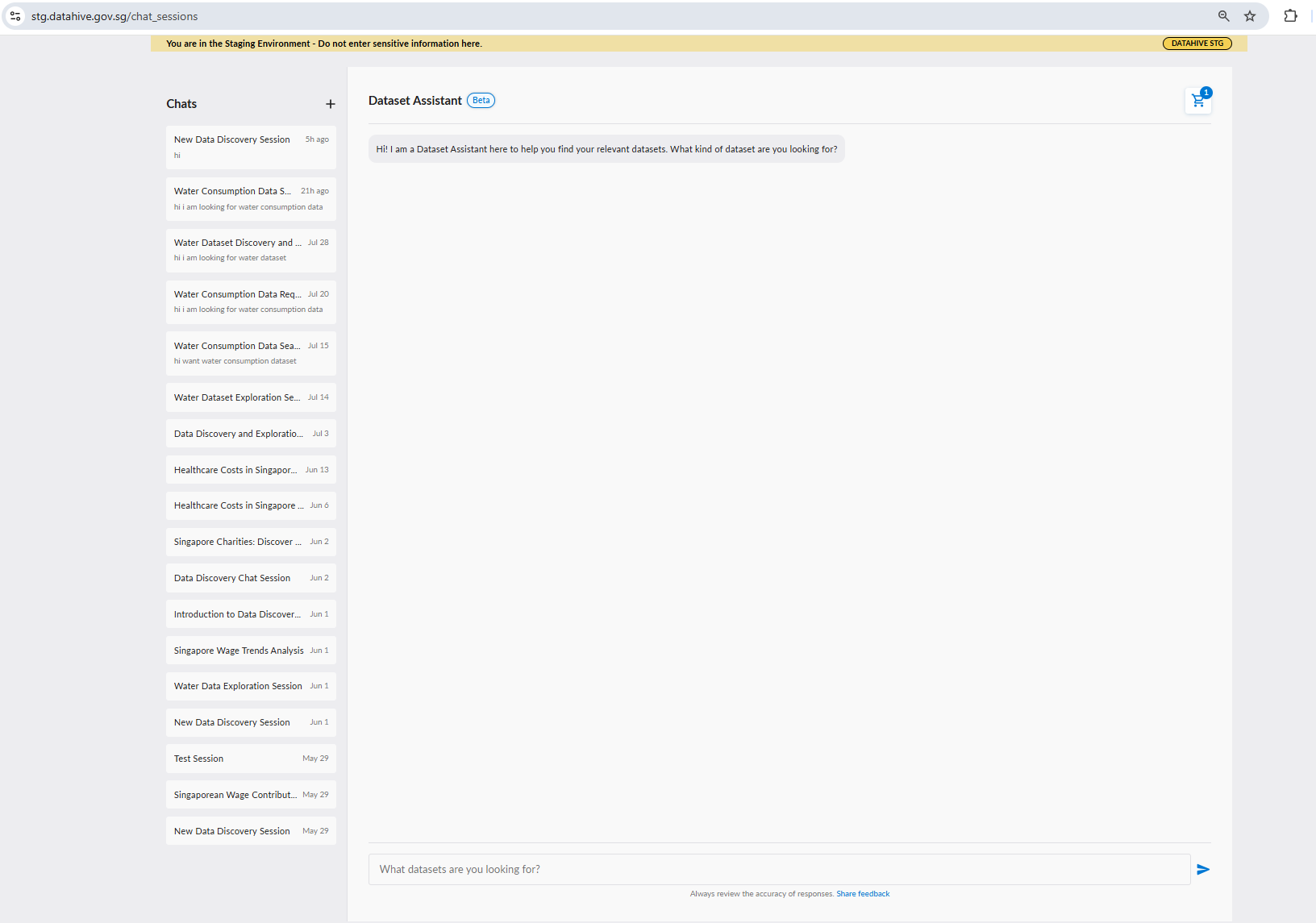Open the shopping cart icon

1198,101
